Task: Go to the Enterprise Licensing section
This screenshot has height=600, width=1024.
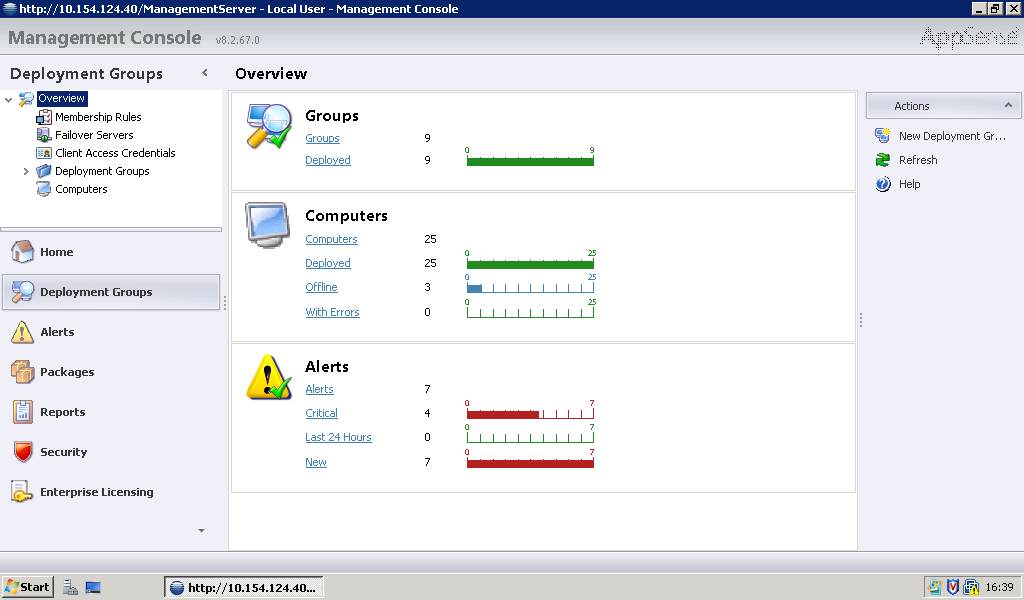Action: pyautogui.click(x=96, y=492)
